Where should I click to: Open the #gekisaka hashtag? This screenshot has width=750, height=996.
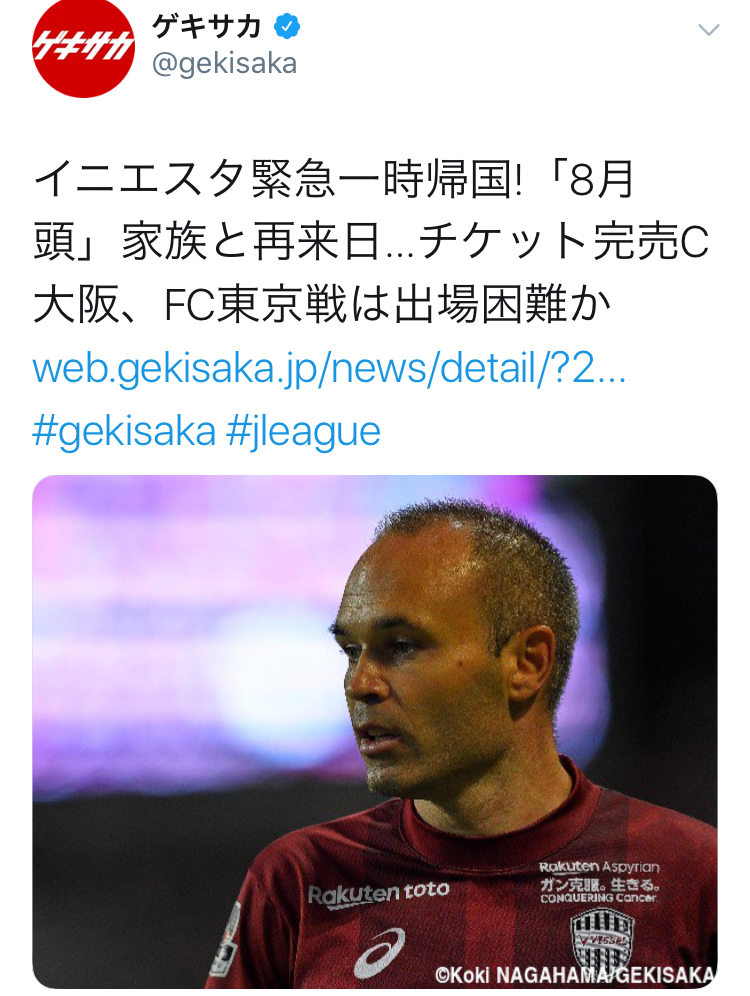point(124,431)
